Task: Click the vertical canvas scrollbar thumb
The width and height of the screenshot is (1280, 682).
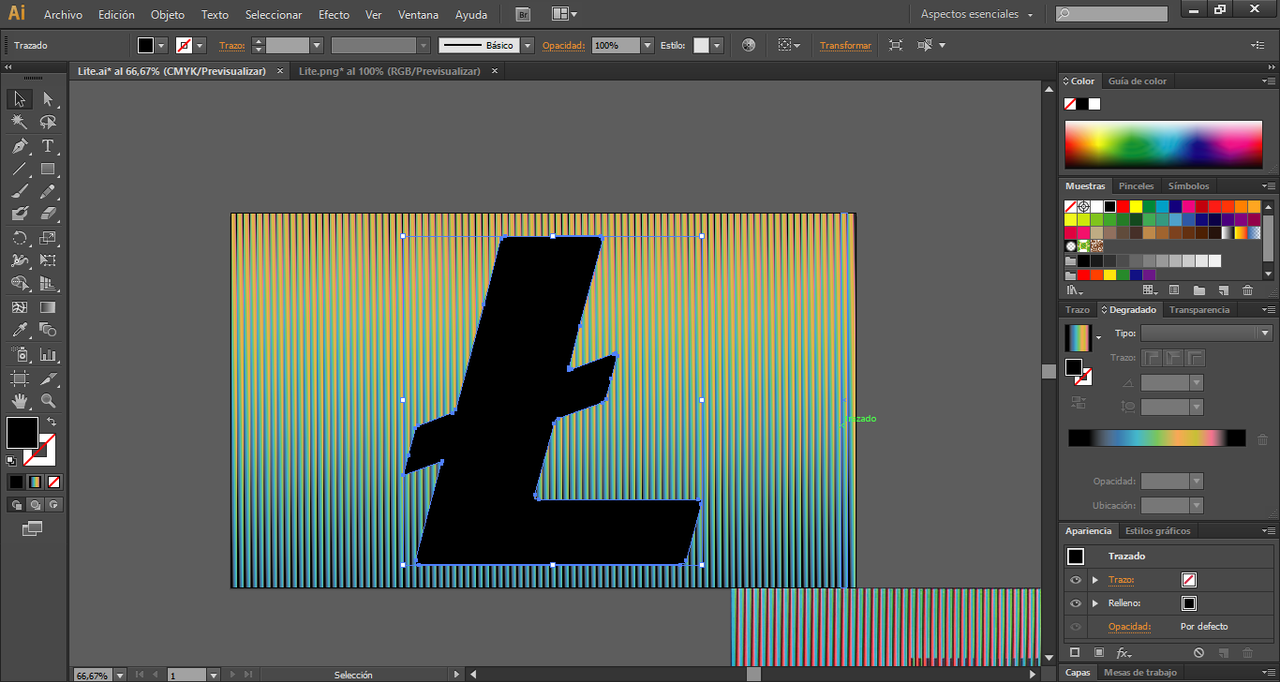Action: pos(1048,371)
